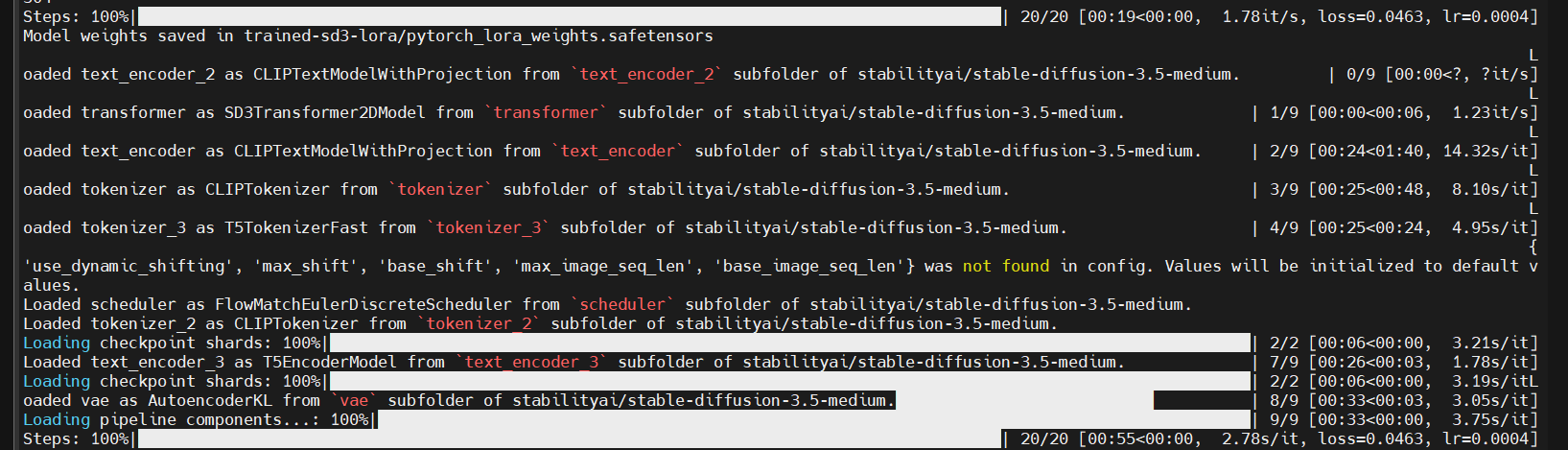Screen dimensions: 1568x450
Task: Click the red `tokenizer_3` subfolder text
Action: (x=488, y=228)
